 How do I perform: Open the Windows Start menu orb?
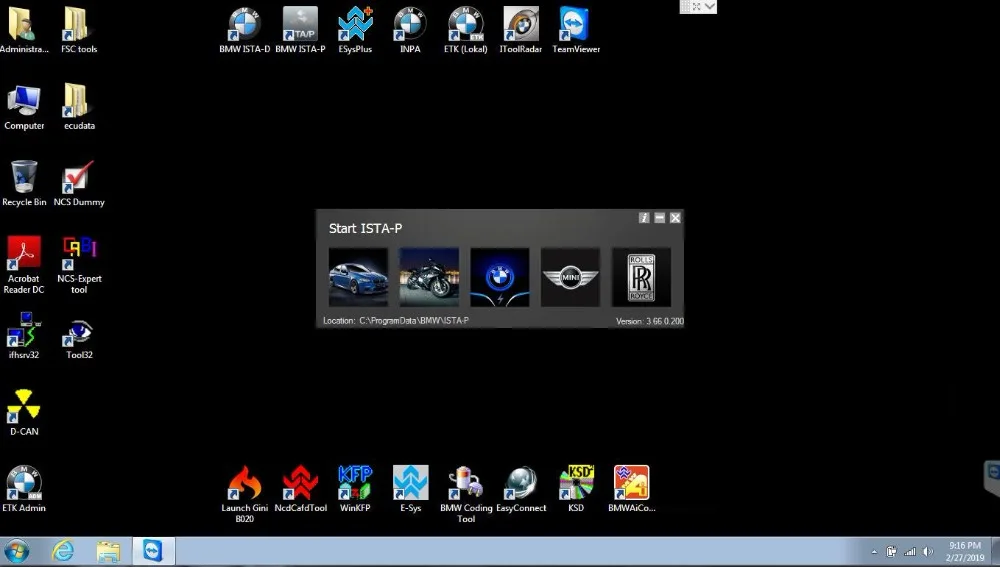(x=17, y=551)
